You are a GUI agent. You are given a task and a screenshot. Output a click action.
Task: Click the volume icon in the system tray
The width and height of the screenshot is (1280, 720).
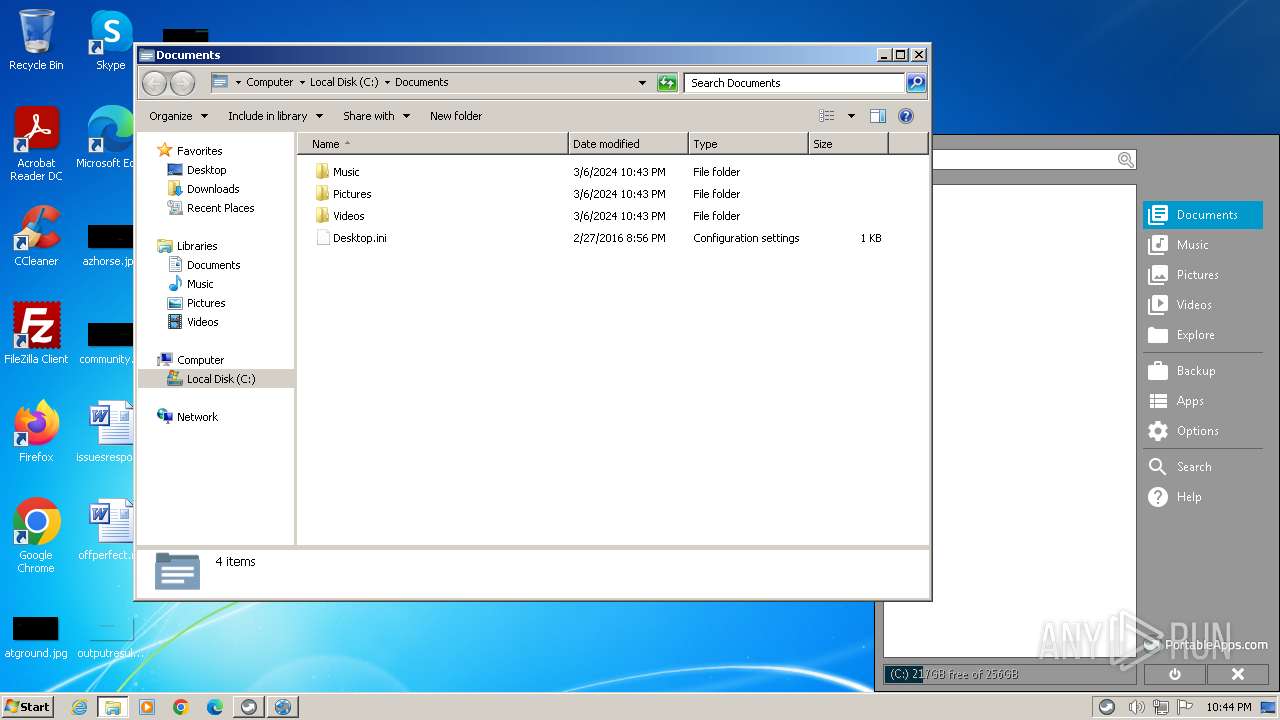(x=1136, y=707)
